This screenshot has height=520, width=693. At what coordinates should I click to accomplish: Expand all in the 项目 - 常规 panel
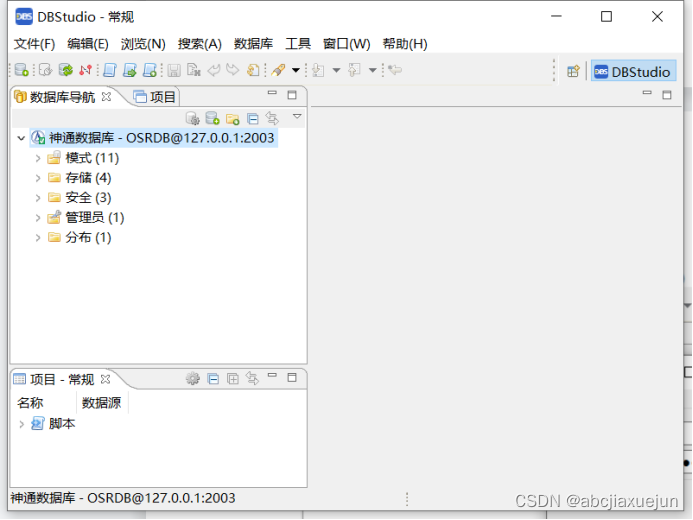click(233, 379)
